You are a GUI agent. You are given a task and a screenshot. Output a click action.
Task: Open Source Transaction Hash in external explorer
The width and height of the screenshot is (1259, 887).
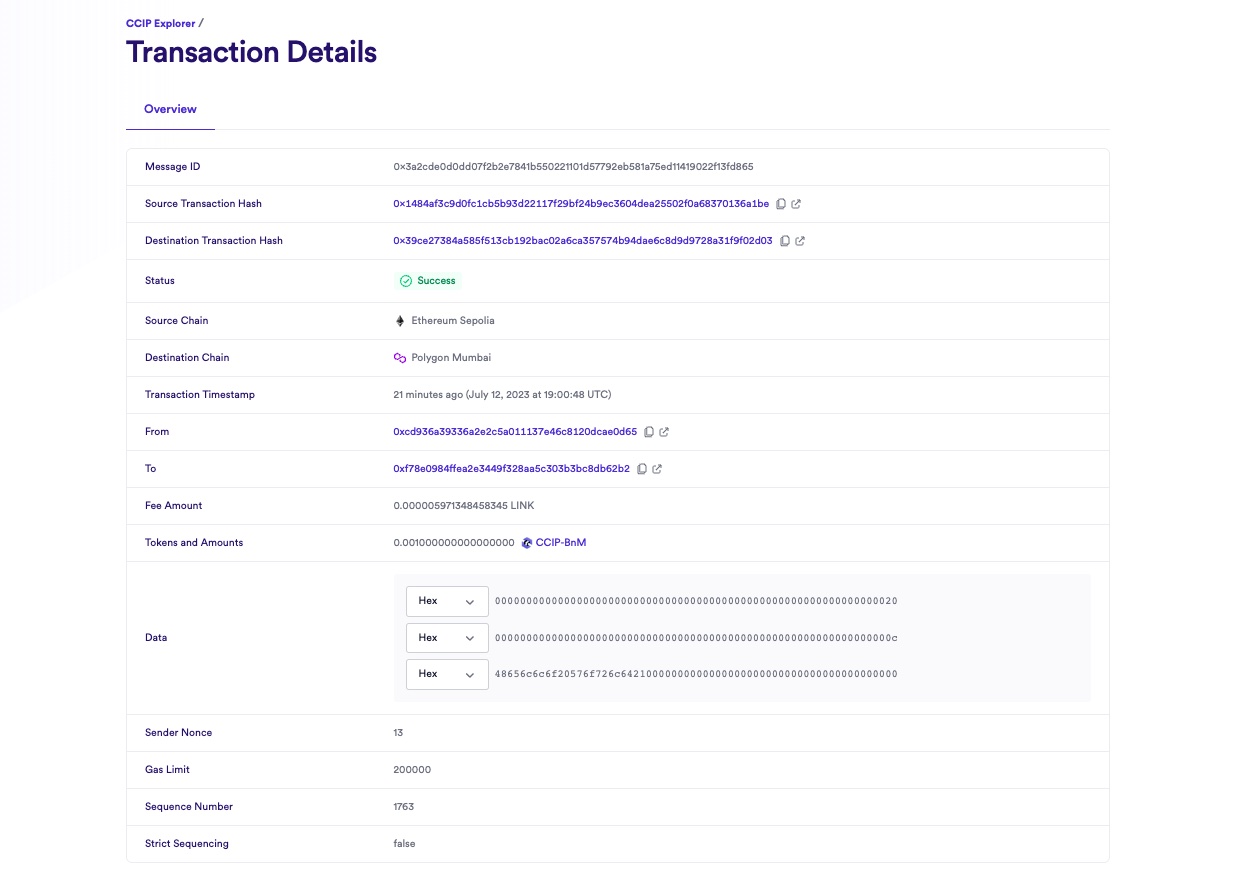pos(796,204)
